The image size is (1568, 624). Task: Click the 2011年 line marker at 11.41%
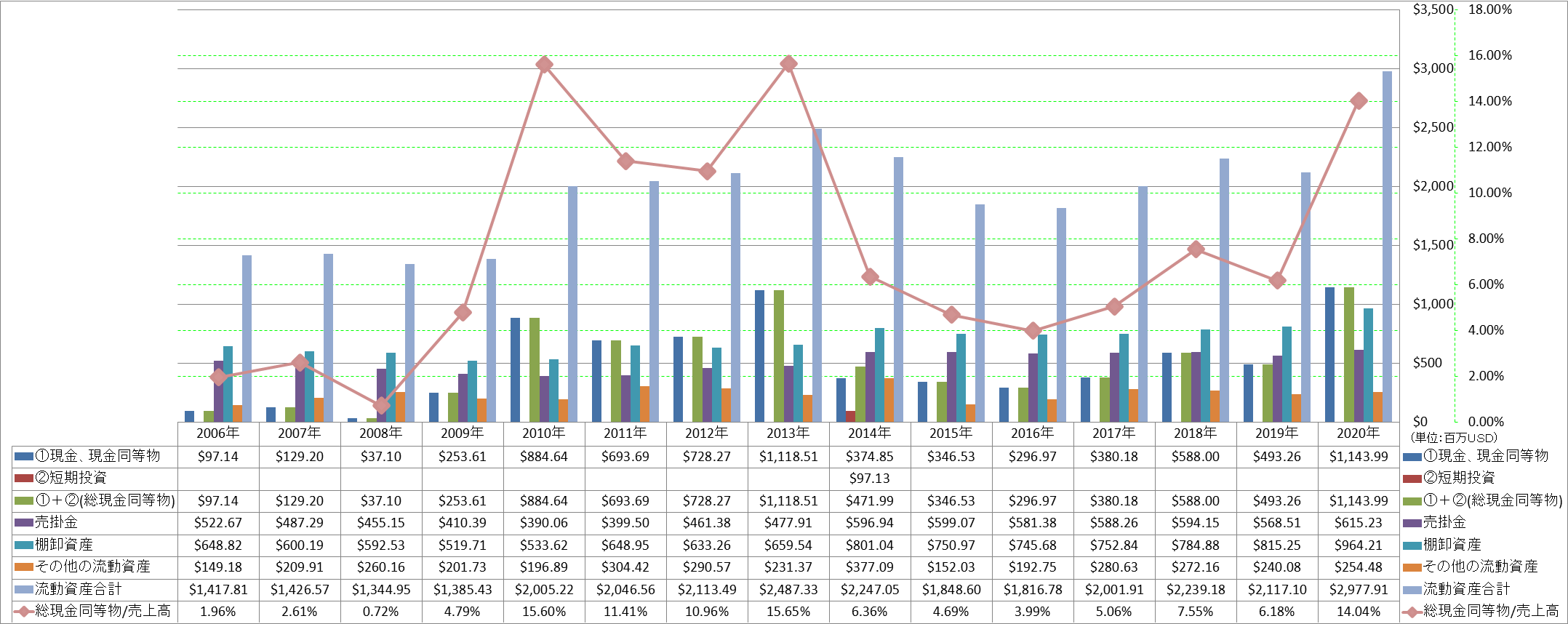click(x=625, y=161)
